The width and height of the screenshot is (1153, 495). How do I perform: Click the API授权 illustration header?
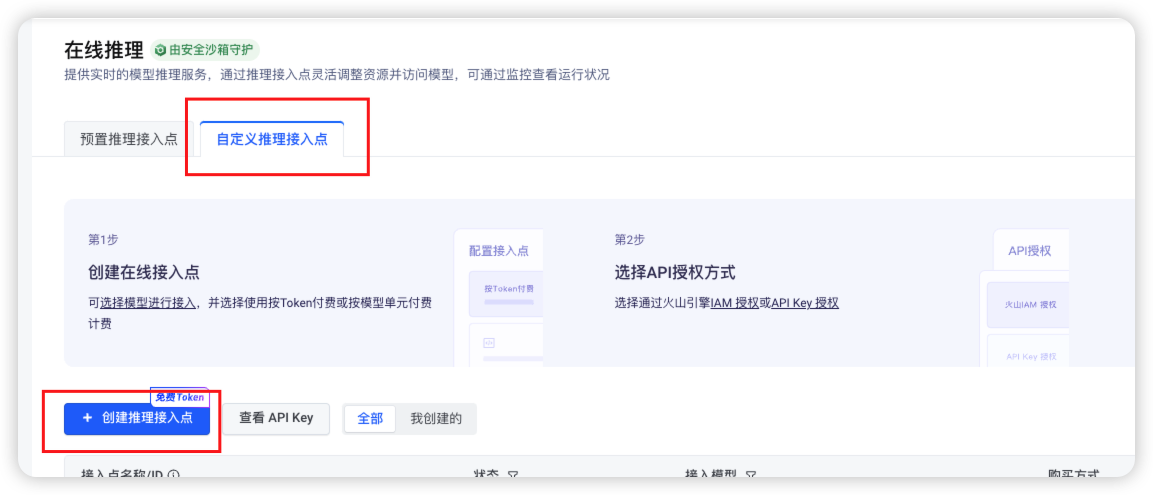pos(1030,250)
